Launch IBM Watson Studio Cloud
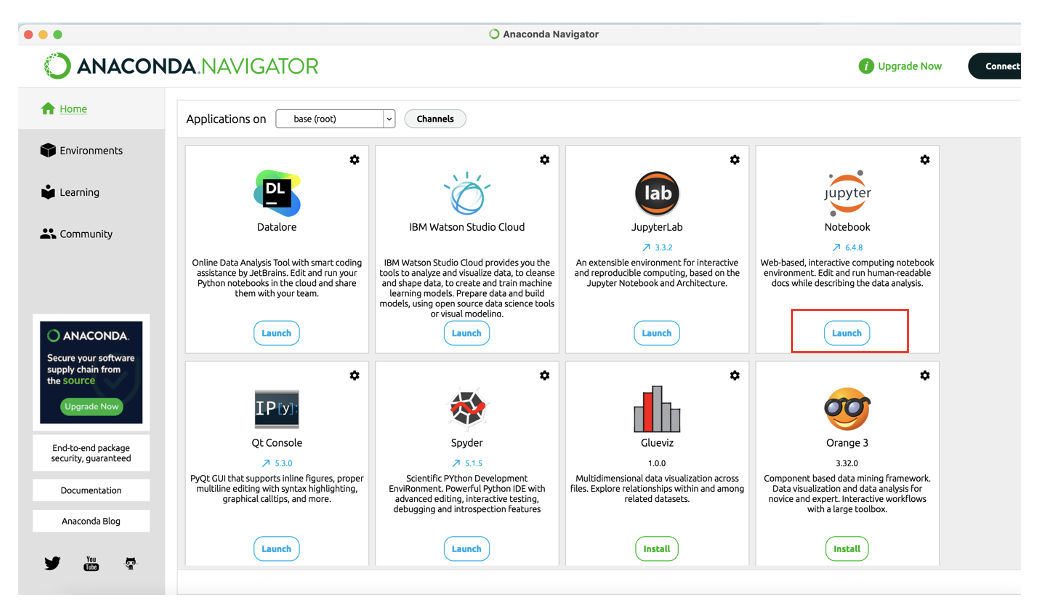This screenshot has height=606, width=1052. (467, 333)
